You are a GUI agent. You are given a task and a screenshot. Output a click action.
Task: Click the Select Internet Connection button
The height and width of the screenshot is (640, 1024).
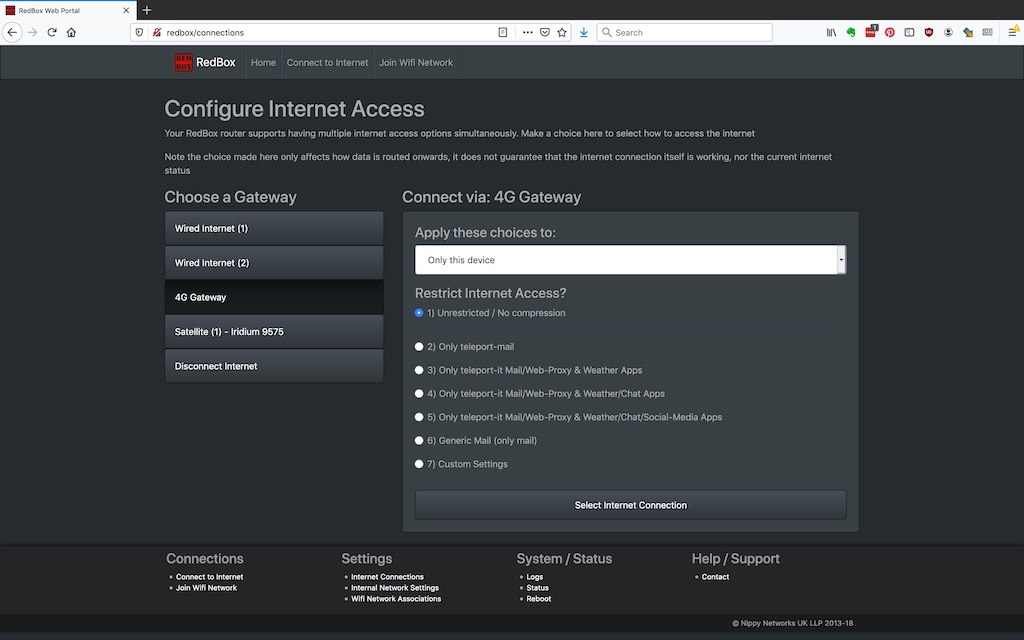point(631,505)
